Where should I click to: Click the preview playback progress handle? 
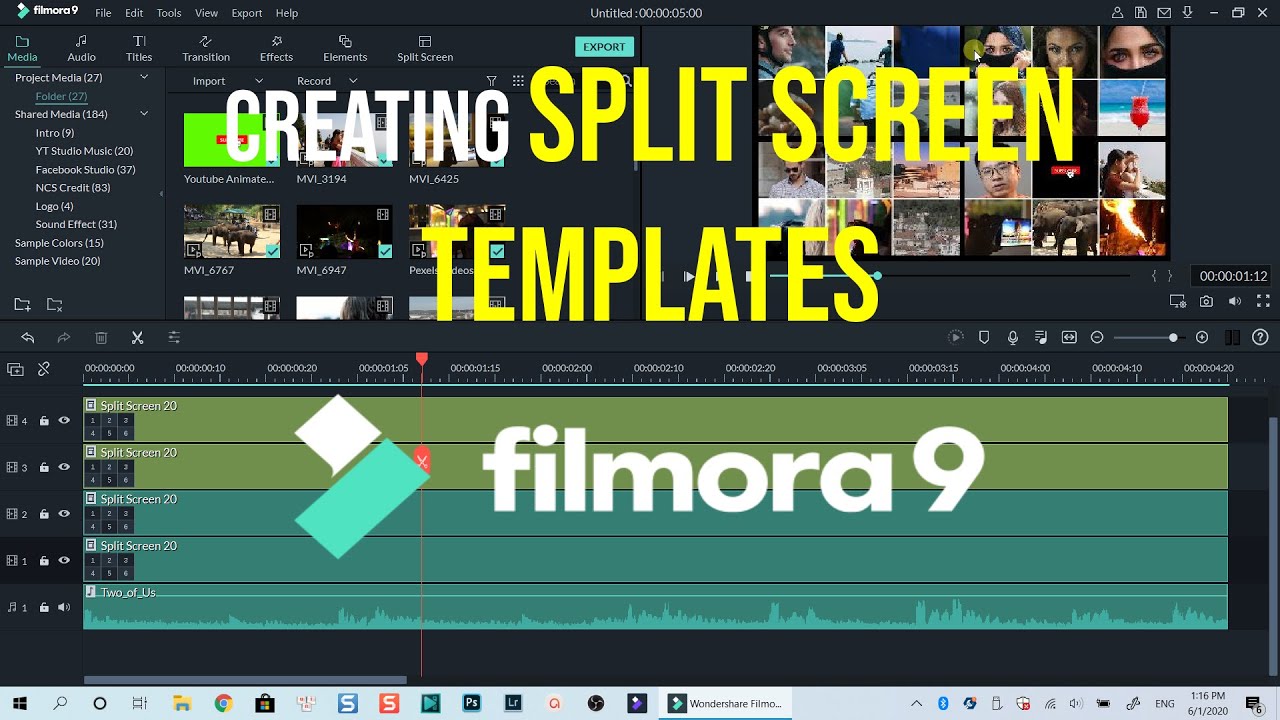coord(877,276)
